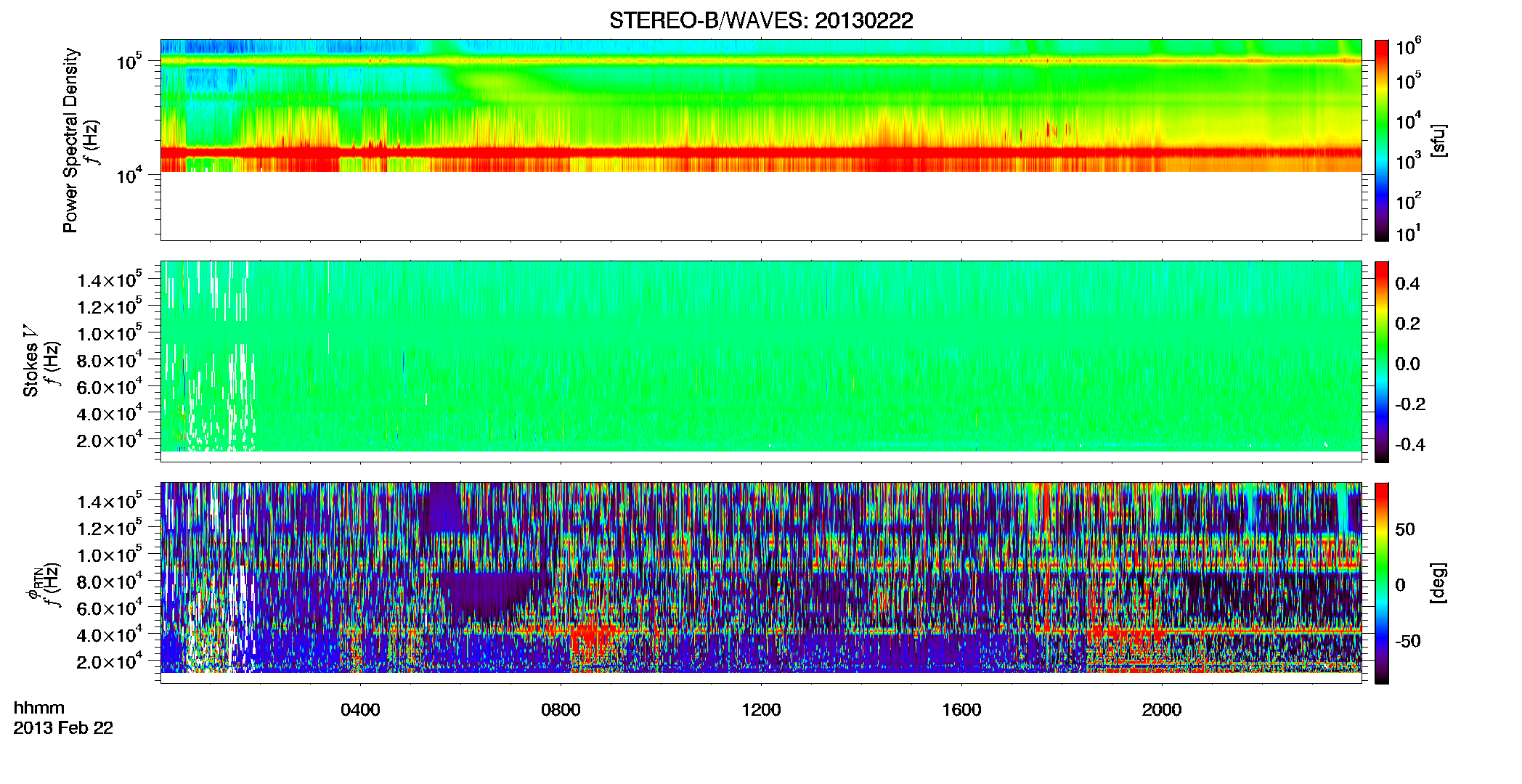Image resolution: width=1522 pixels, height=784 pixels.
Task: Click the 0.4 label on Stokes colorbar
Action: pyautogui.click(x=1407, y=284)
